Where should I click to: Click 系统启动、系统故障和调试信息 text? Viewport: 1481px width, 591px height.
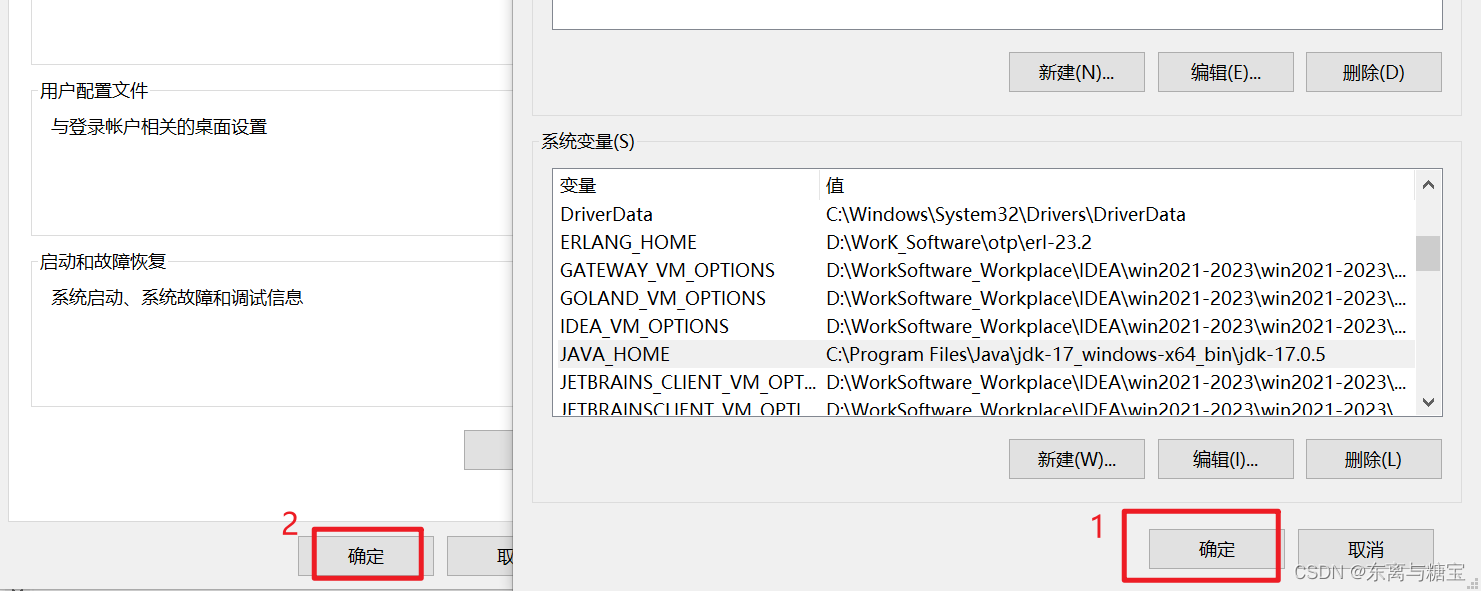pos(177,297)
